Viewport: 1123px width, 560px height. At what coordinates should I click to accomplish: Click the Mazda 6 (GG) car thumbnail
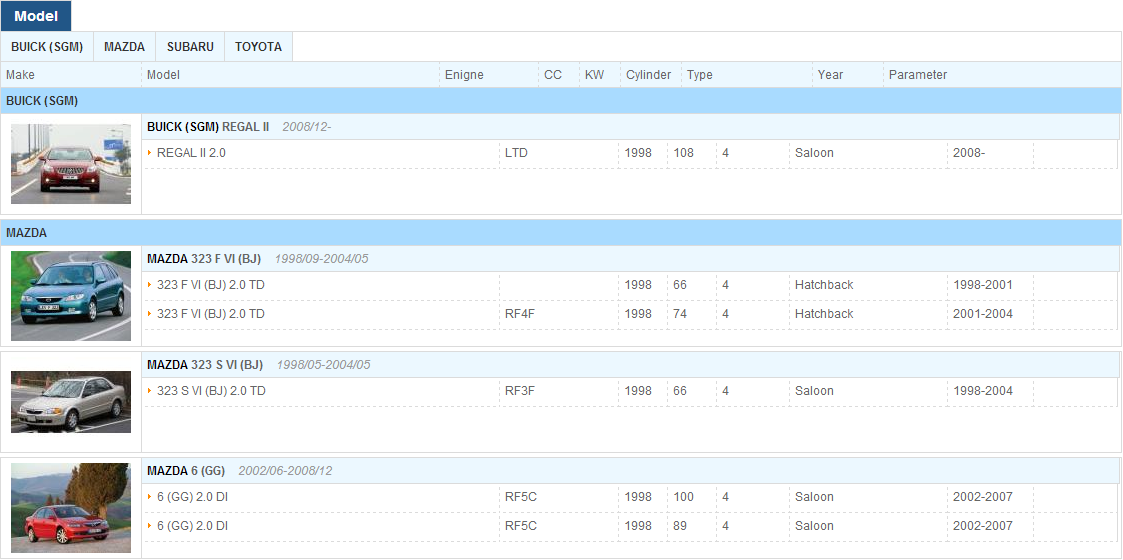click(x=71, y=508)
